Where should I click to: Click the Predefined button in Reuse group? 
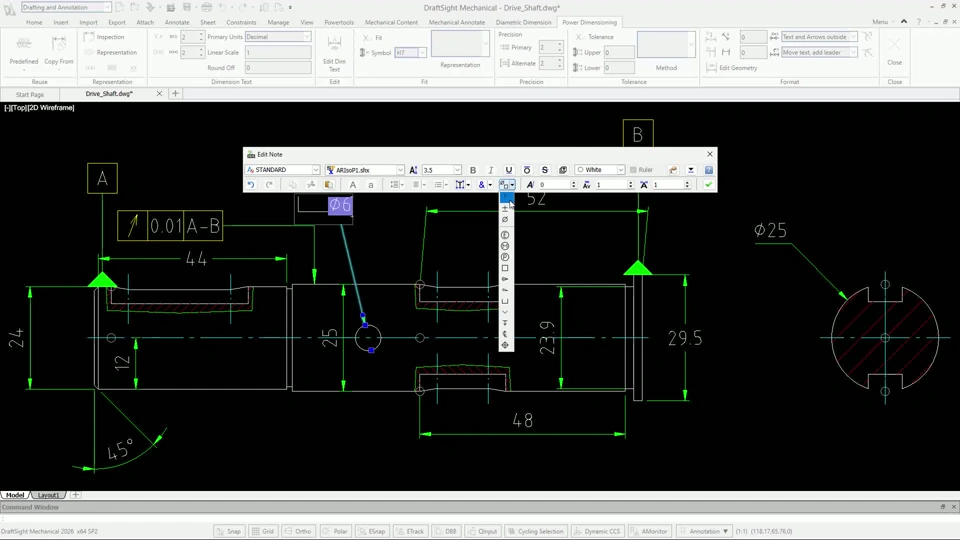coord(24,52)
